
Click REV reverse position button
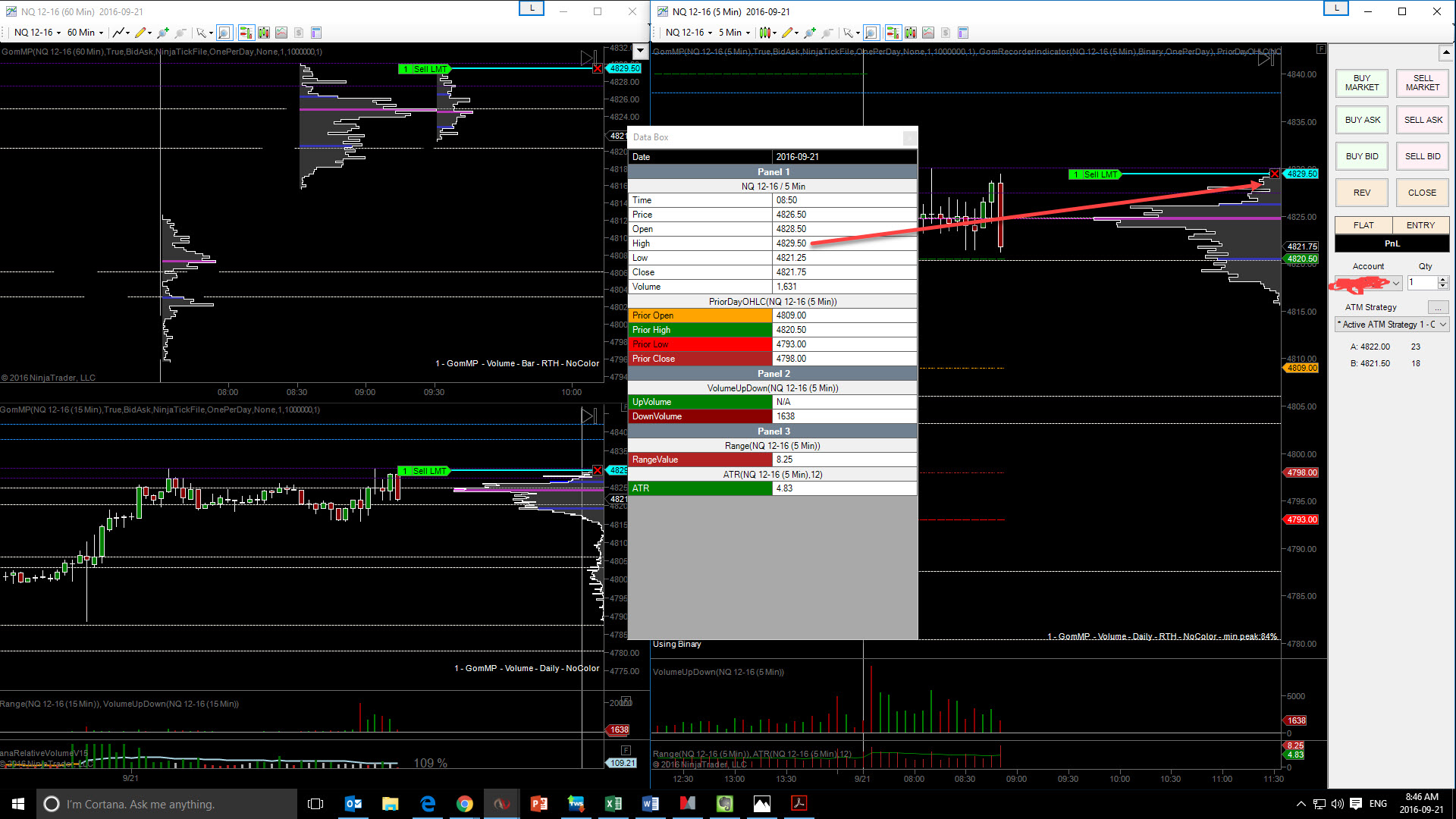click(1362, 193)
